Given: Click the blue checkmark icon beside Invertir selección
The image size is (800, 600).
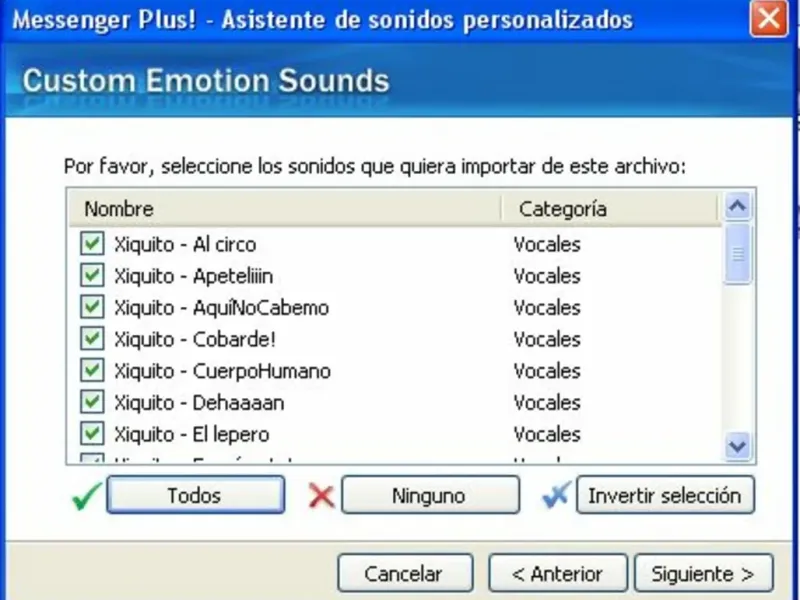Looking at the screenshot, I should point(555,495).
